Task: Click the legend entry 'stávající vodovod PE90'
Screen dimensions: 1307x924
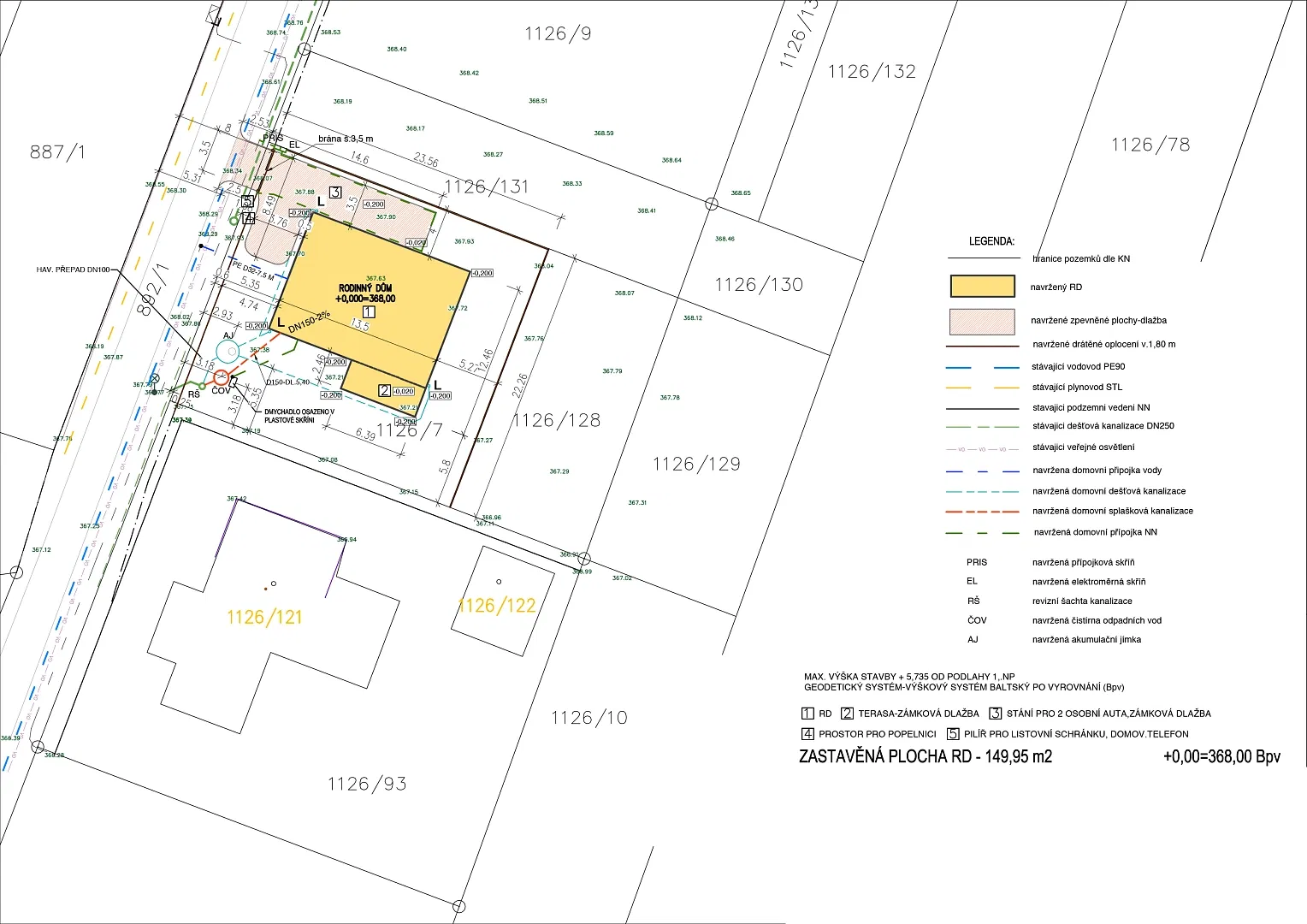Action: point(1079,367)
